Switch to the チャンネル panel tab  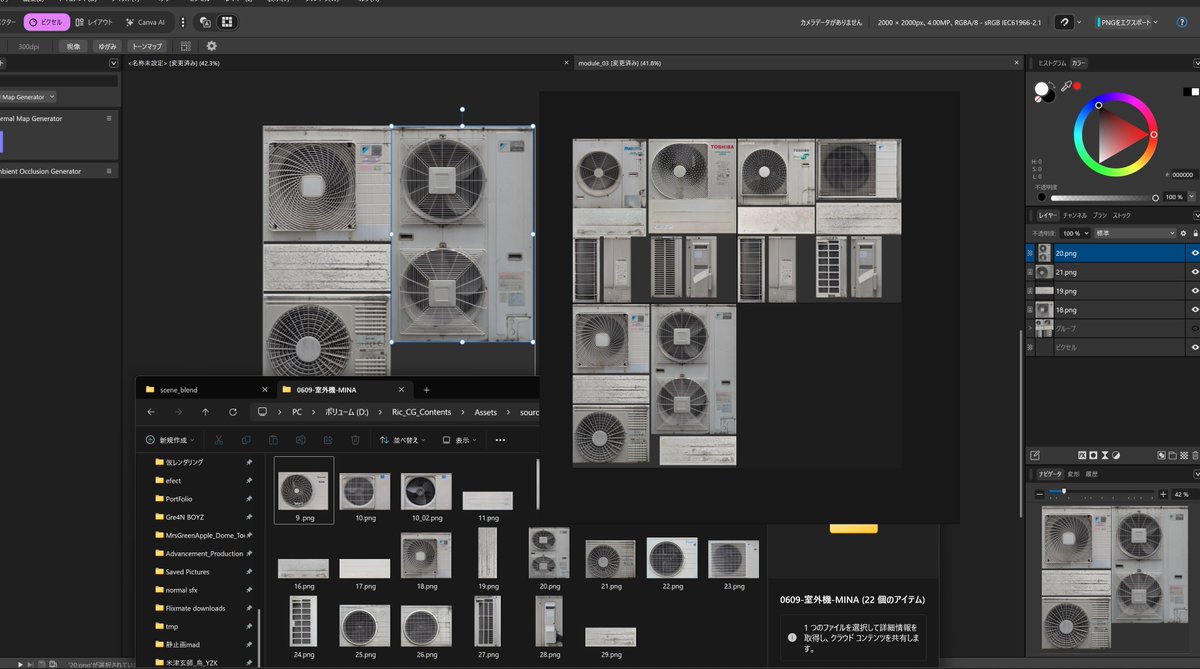1075,215
